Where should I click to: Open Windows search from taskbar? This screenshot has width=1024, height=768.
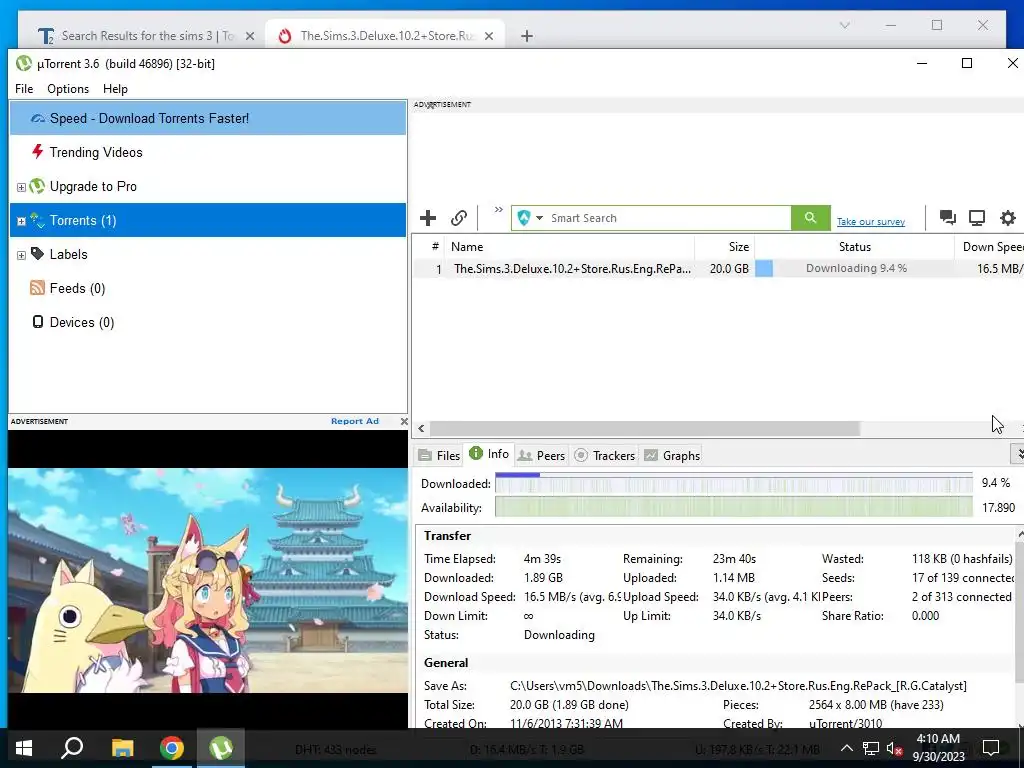[72, 748]
